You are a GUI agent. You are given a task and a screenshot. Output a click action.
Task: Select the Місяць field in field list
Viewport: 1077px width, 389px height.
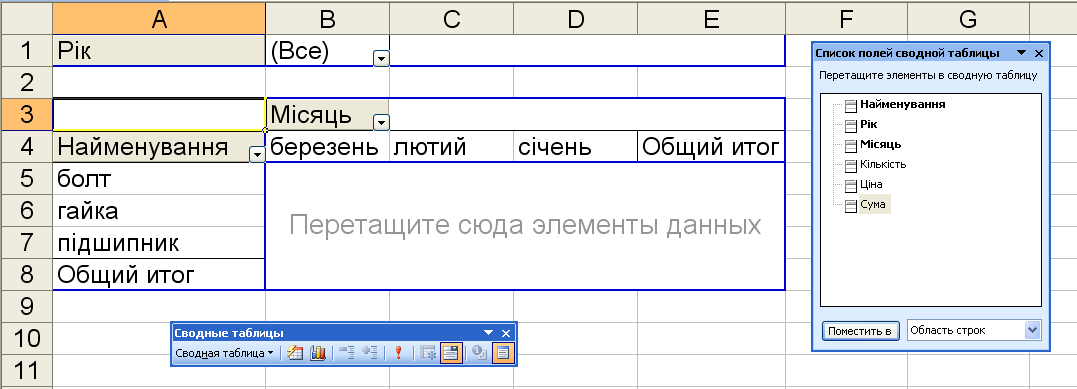click(881, 144)
